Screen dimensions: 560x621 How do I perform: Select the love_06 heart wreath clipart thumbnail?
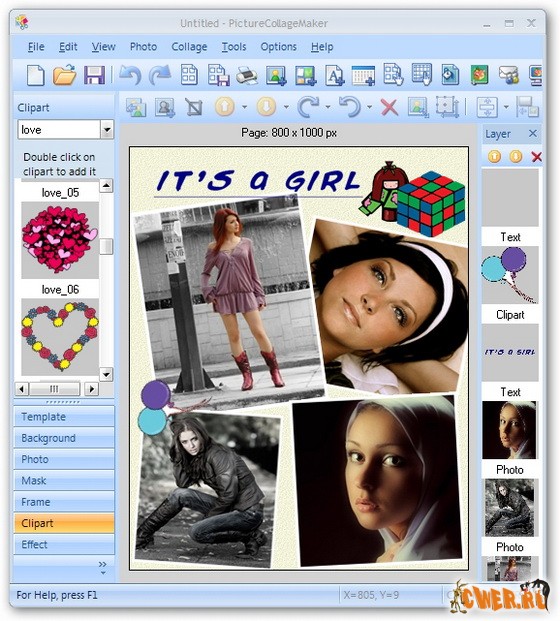60,337
